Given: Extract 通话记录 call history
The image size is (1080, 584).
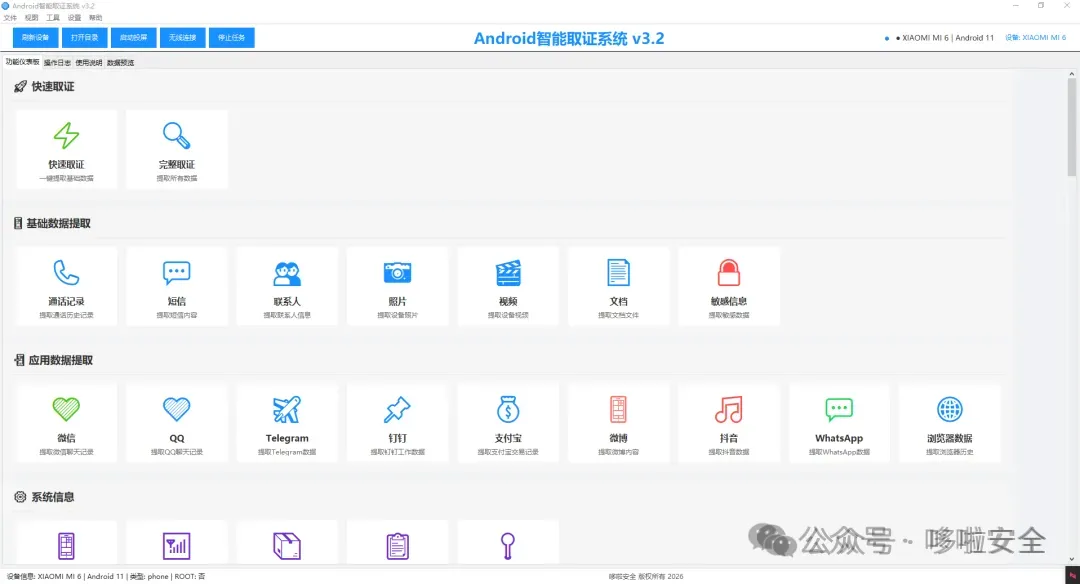Looking at the screenshot, I should (66, 286).
